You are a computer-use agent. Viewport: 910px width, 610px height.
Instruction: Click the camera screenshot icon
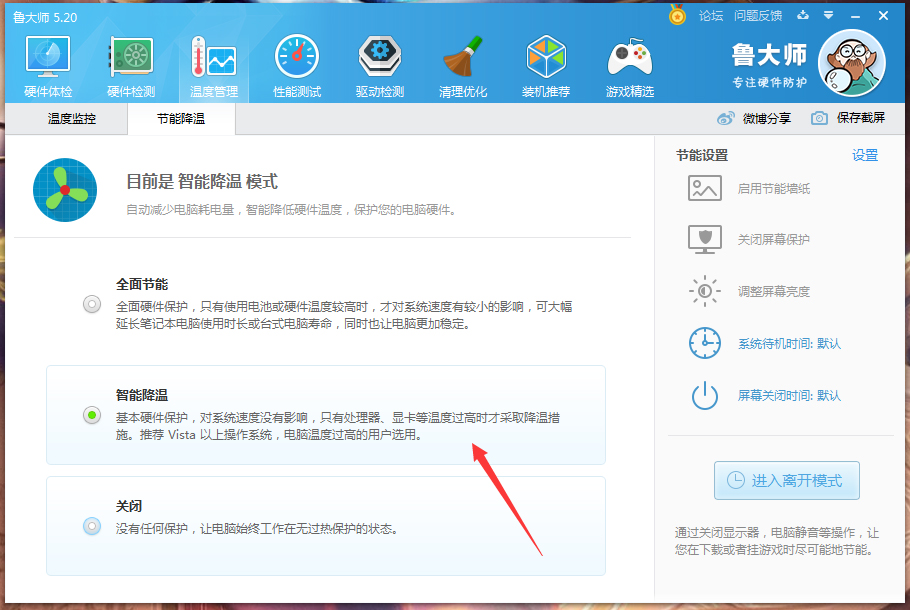pyautogui.click(x=819, y=118)
